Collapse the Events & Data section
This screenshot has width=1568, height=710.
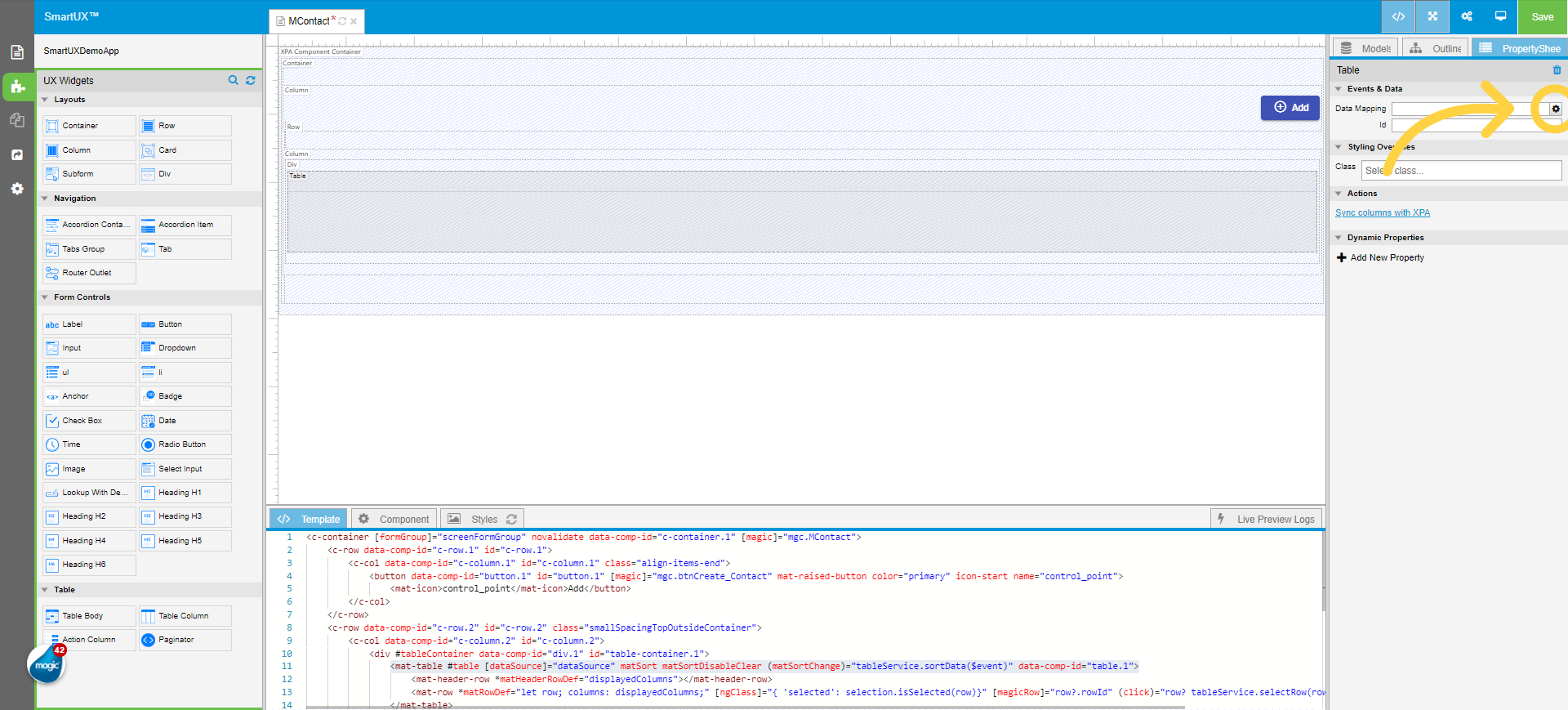(x=1339, y=89)
